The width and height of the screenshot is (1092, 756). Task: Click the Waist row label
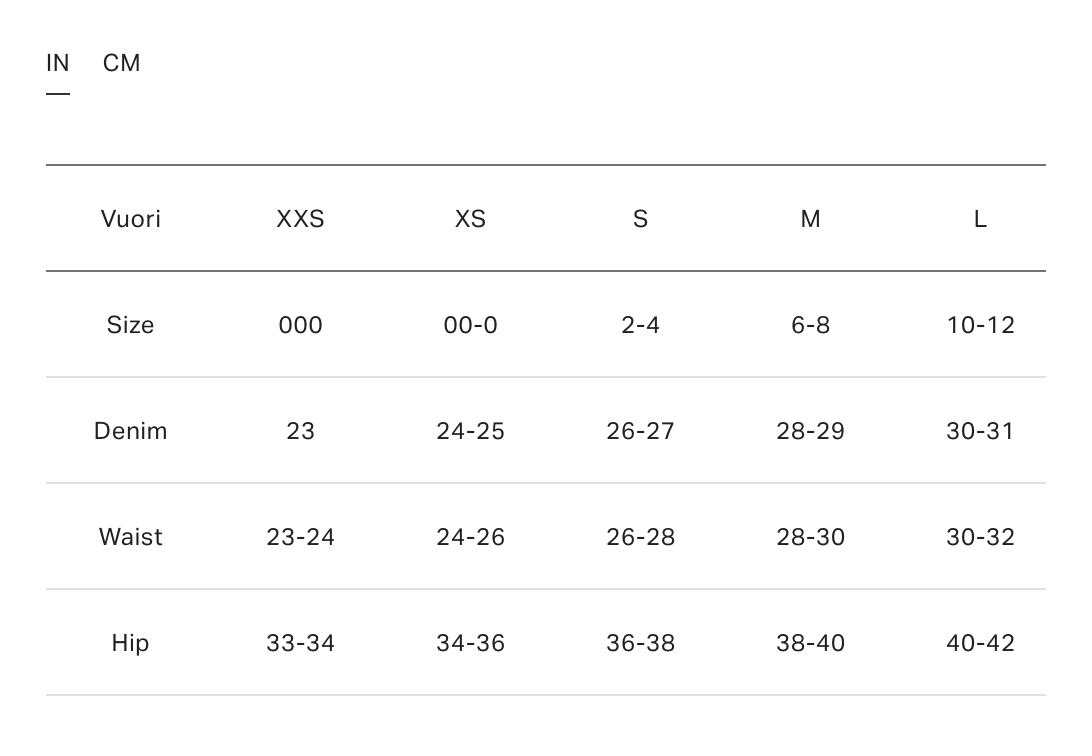point(131,537)
